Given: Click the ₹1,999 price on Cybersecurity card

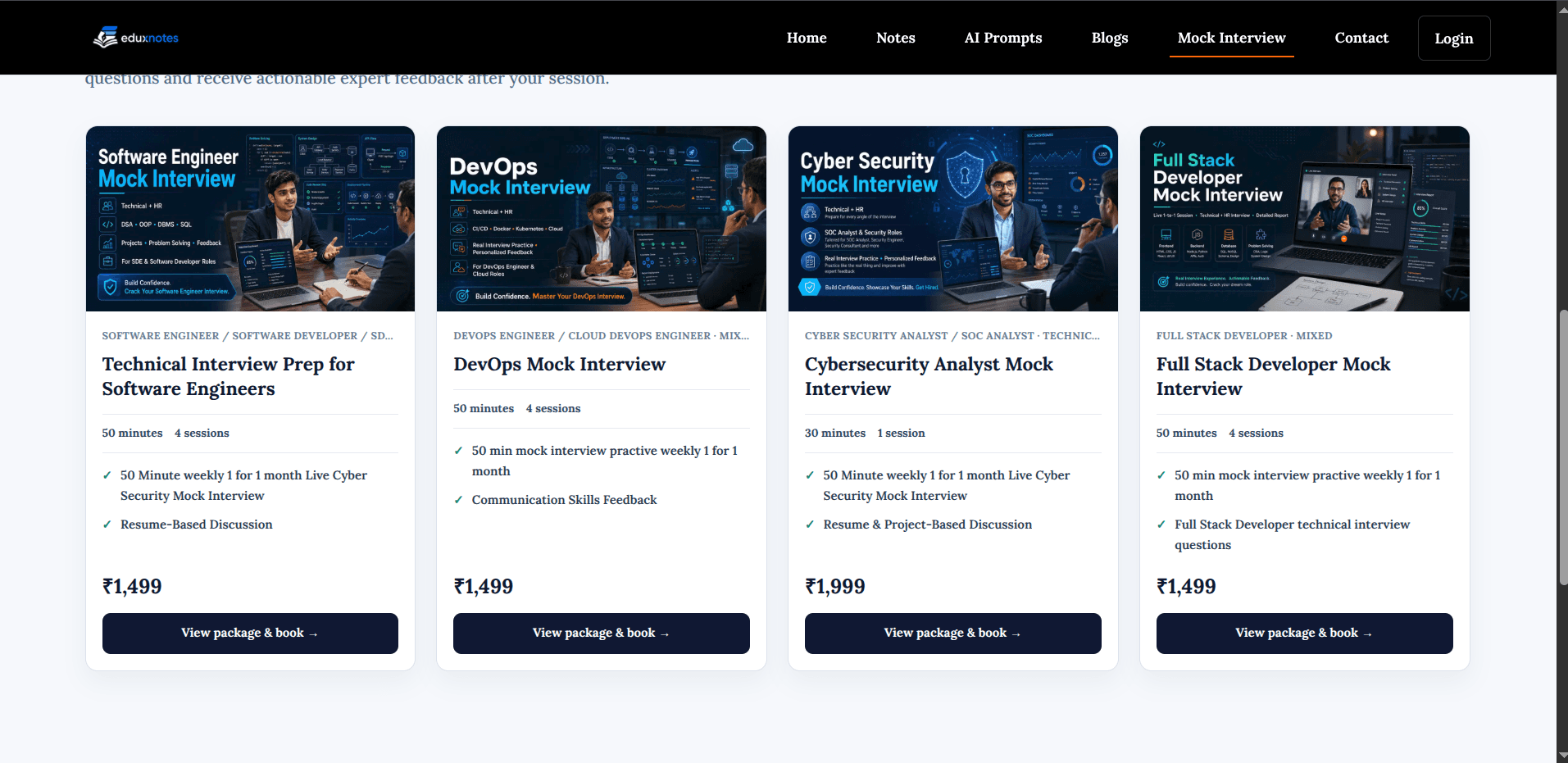Looking at the screenshot, I should [835, 586].
